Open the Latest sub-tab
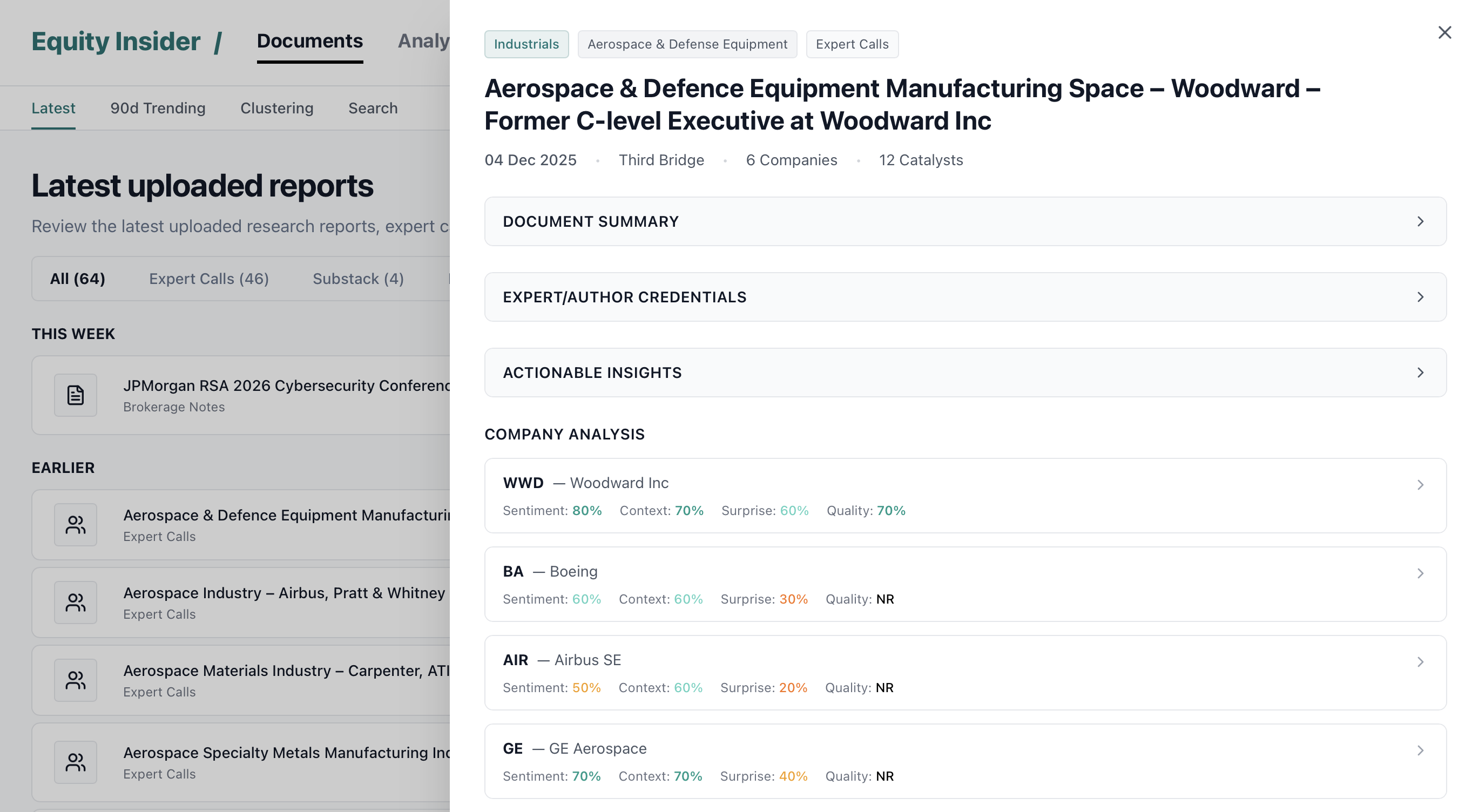1472x812 pixels. [53, 108]
